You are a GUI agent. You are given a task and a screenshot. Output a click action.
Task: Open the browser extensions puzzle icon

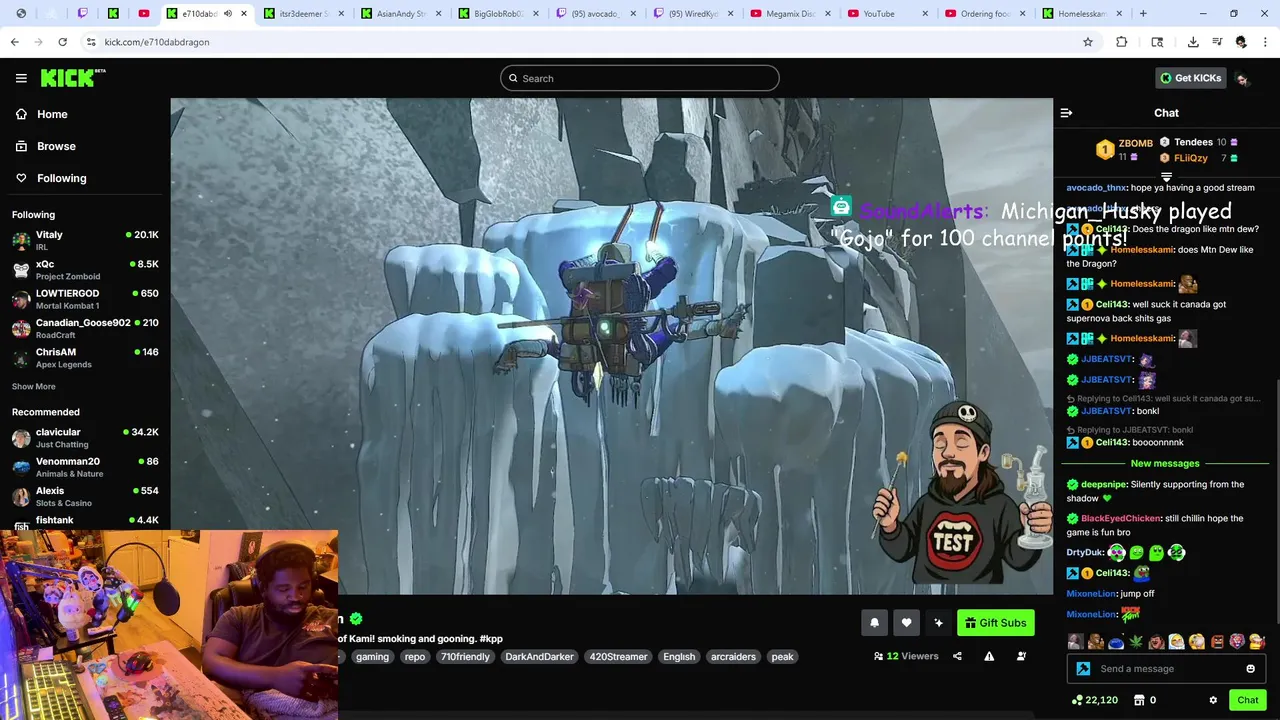coord(1121,42)
